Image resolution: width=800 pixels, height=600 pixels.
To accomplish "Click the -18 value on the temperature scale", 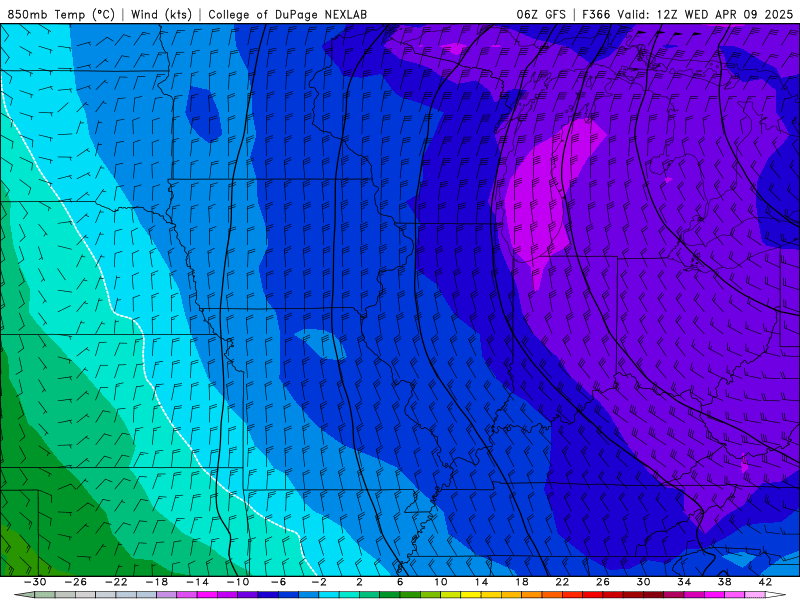I will point(157,582).
